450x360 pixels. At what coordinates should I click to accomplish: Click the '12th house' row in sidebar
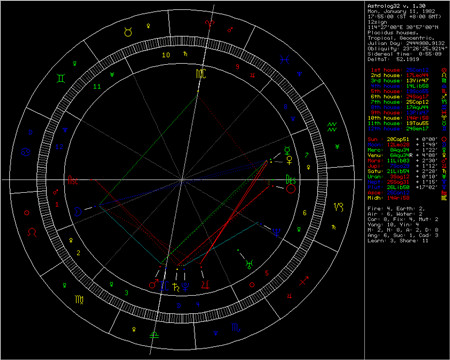coord(398,129)
